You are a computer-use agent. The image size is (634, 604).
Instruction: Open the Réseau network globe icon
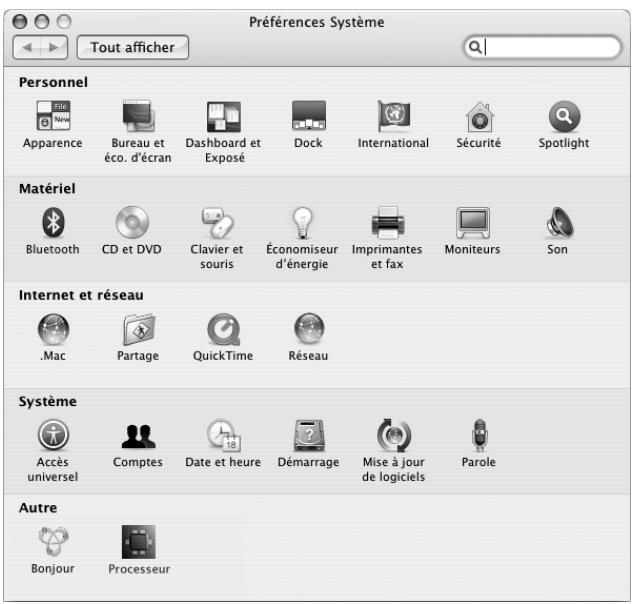[x=309, y=328]
